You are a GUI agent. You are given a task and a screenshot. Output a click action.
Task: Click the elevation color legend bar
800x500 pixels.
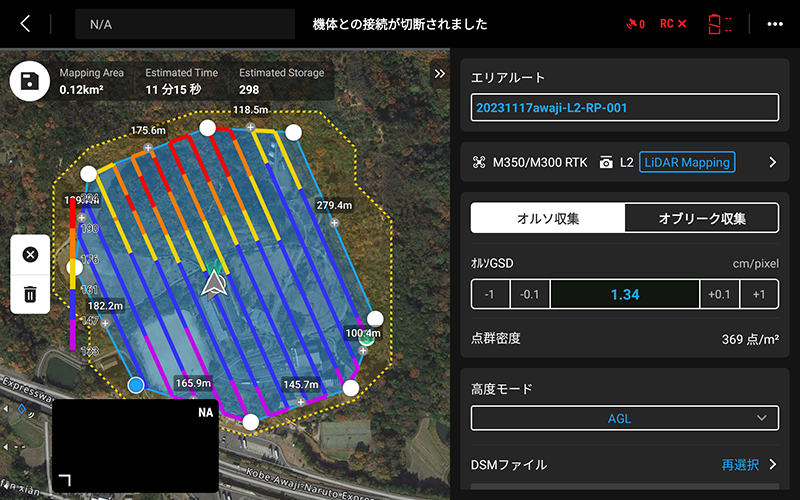72,274
